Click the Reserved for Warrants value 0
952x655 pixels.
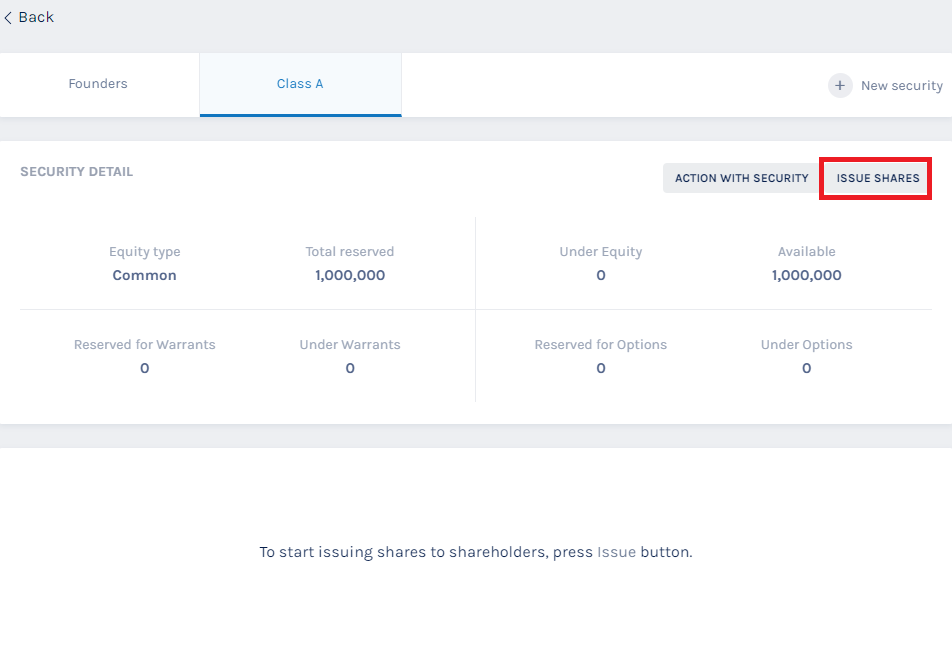144,368
